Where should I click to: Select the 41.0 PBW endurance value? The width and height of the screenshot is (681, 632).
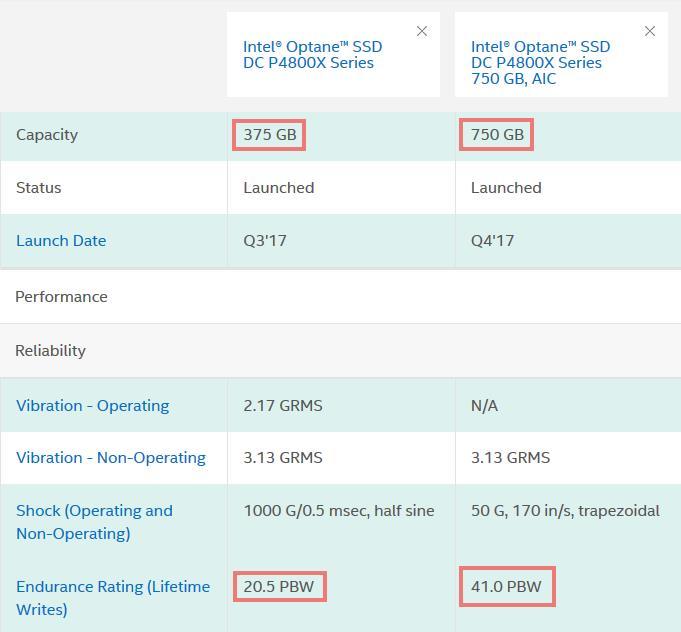point(506,587)
